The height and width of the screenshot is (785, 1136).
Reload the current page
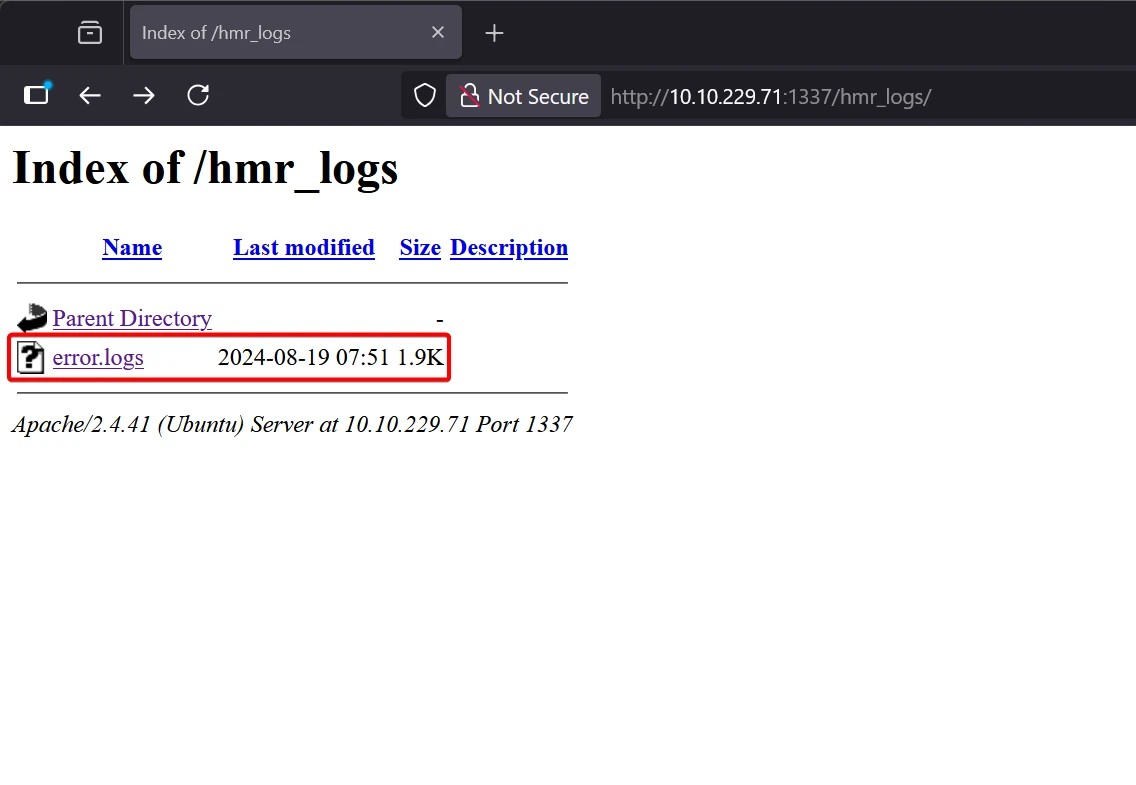pos(198,95)
